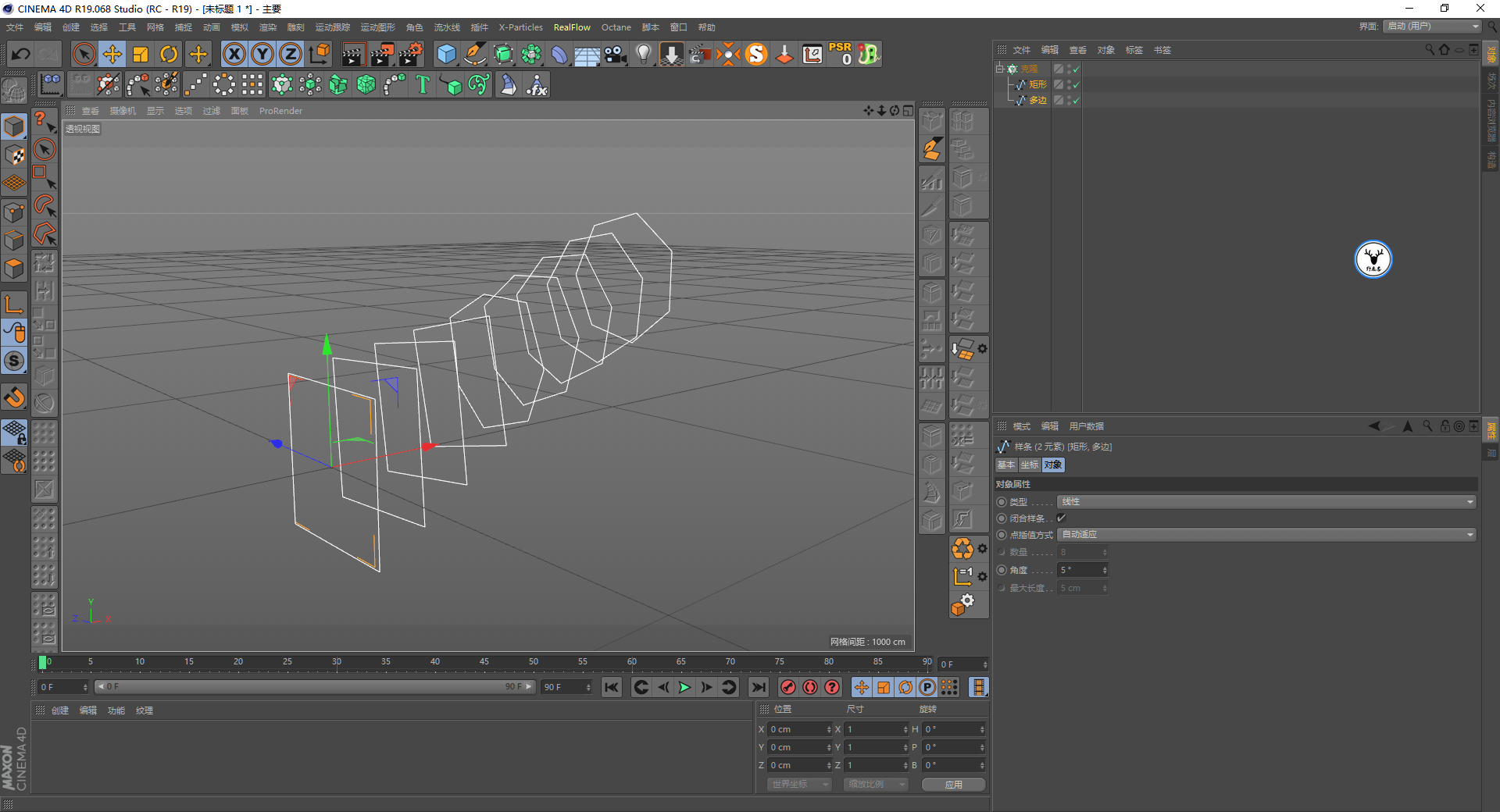Screen dimensions: 1500x812
Task: Click the Light bulb object icon
Action: pos(643,54)
